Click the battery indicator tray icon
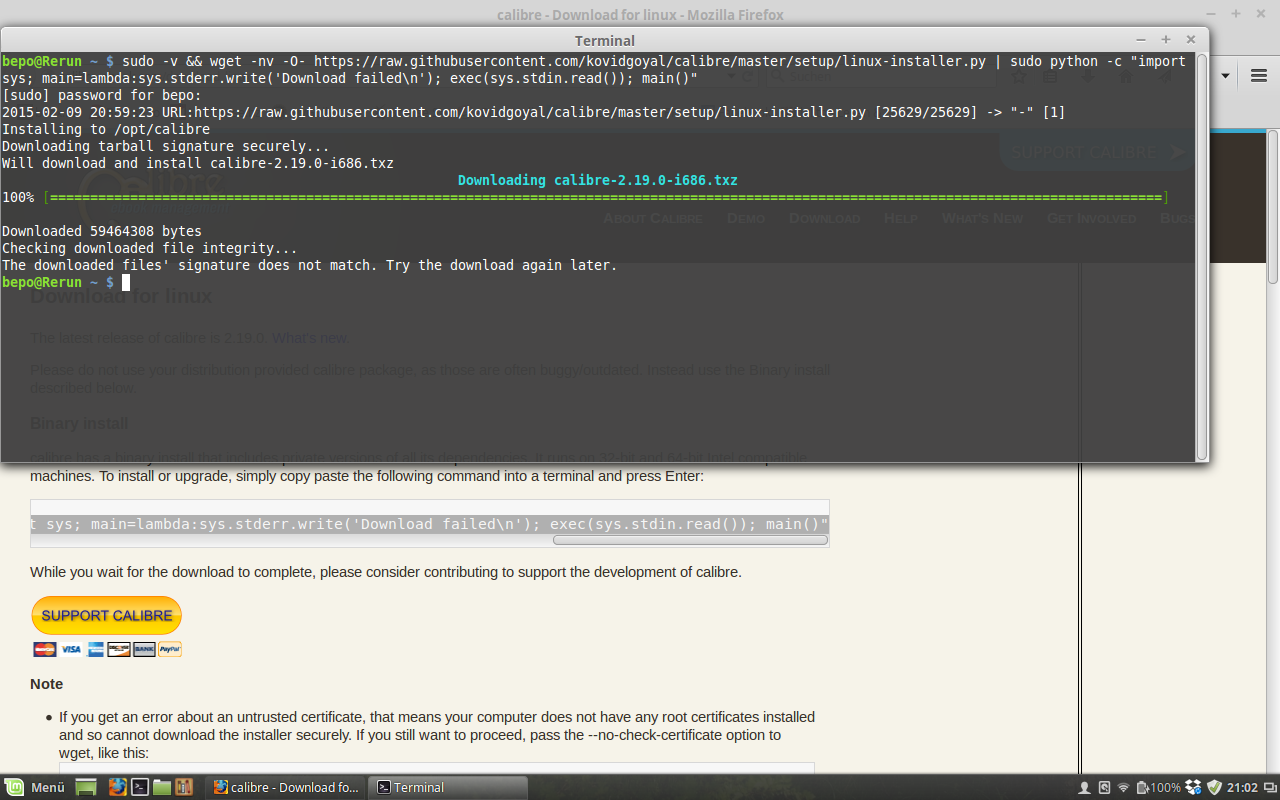Image resolution: width=1280 pixels, height=800 pixels. coord(1158,788)
